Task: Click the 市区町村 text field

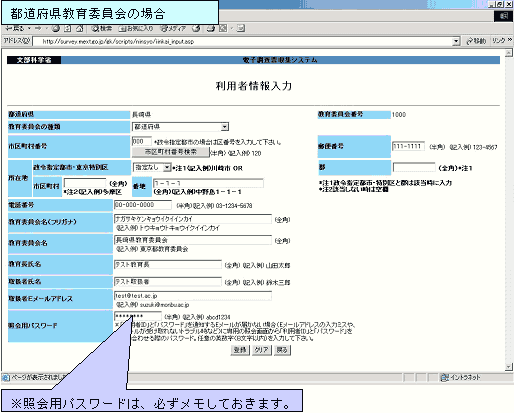Action: (x=85, y=183)
